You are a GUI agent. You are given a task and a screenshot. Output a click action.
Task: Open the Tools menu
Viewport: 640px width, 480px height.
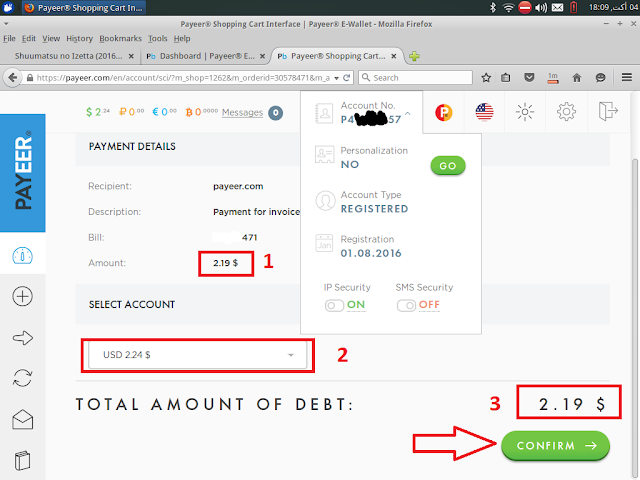(158, 38)
